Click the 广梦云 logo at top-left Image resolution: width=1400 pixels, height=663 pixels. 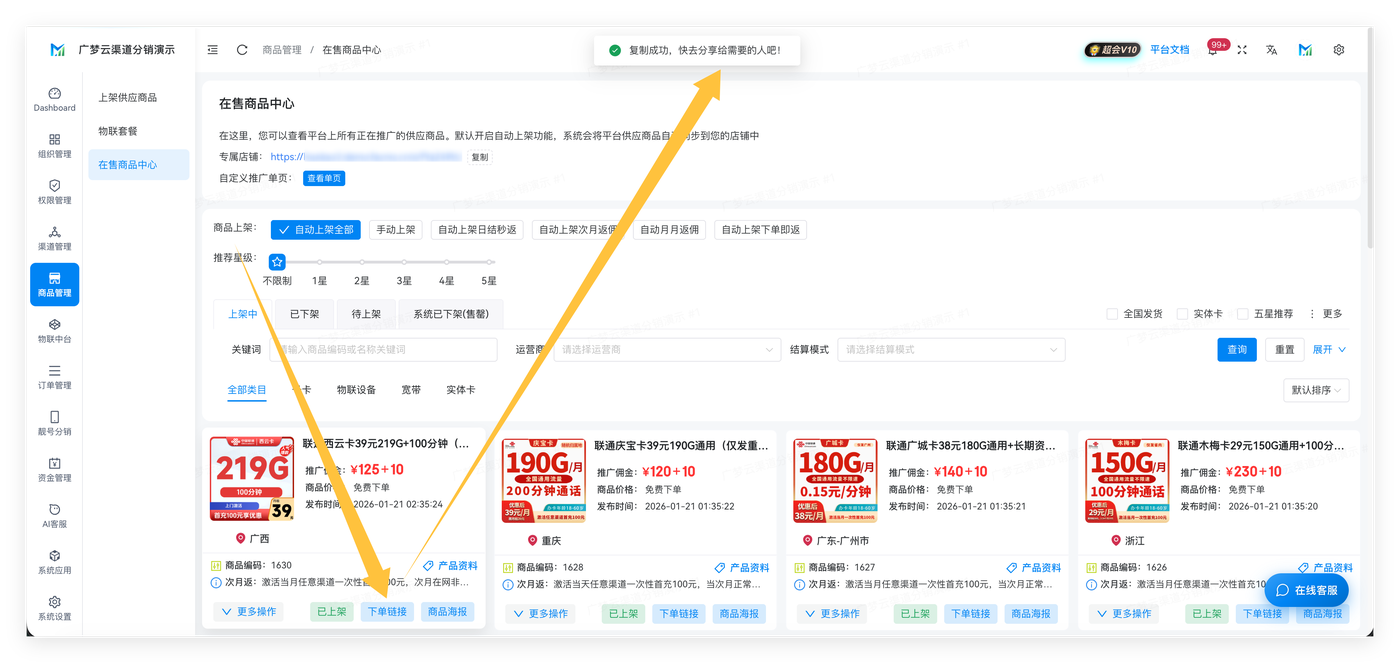[58, 50]
